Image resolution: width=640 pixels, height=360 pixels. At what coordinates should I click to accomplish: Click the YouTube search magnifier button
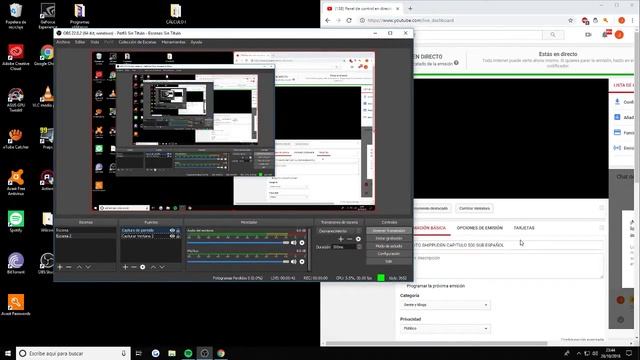pos(553,35)
